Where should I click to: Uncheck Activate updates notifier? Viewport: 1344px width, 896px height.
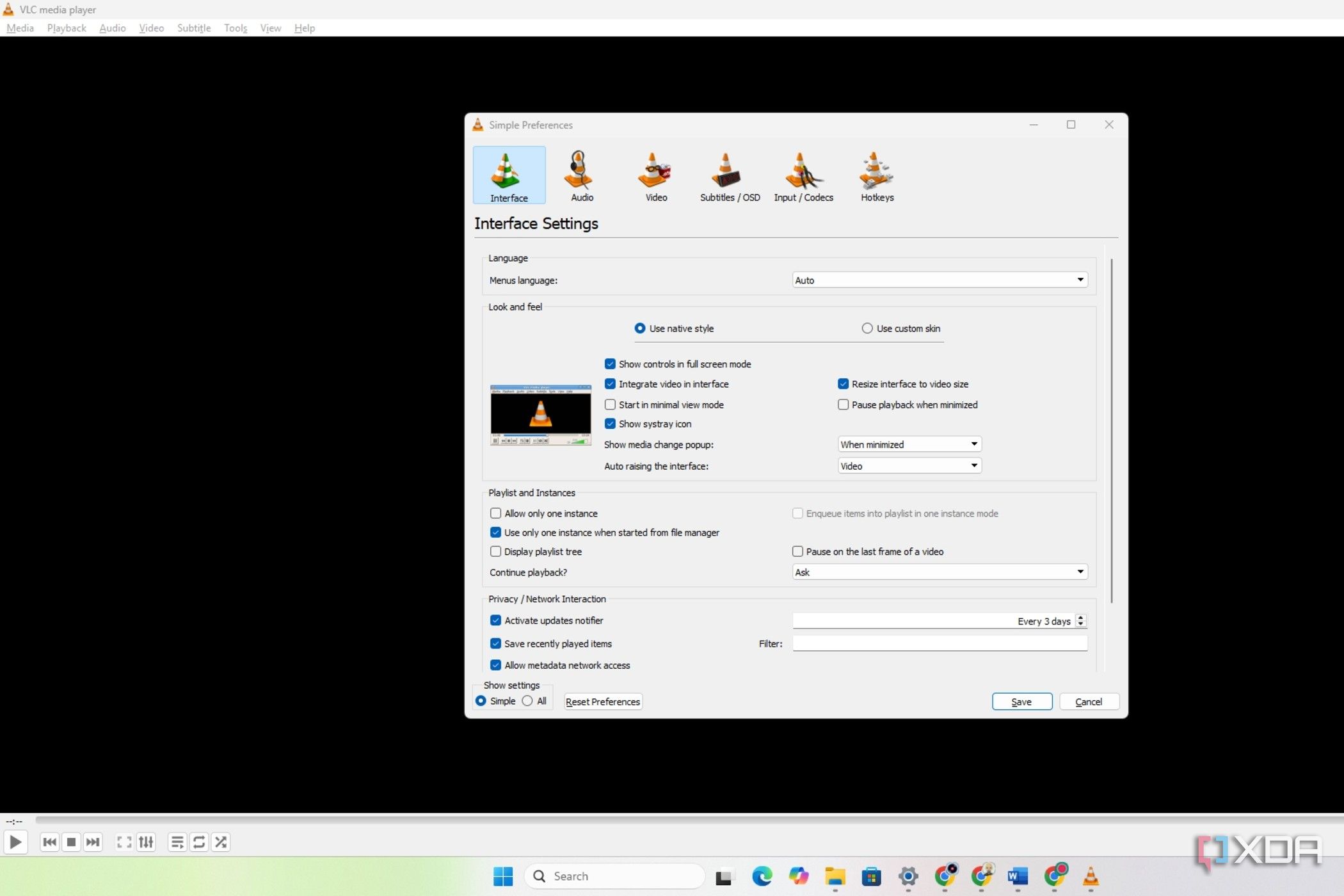(x=495, y=620)
